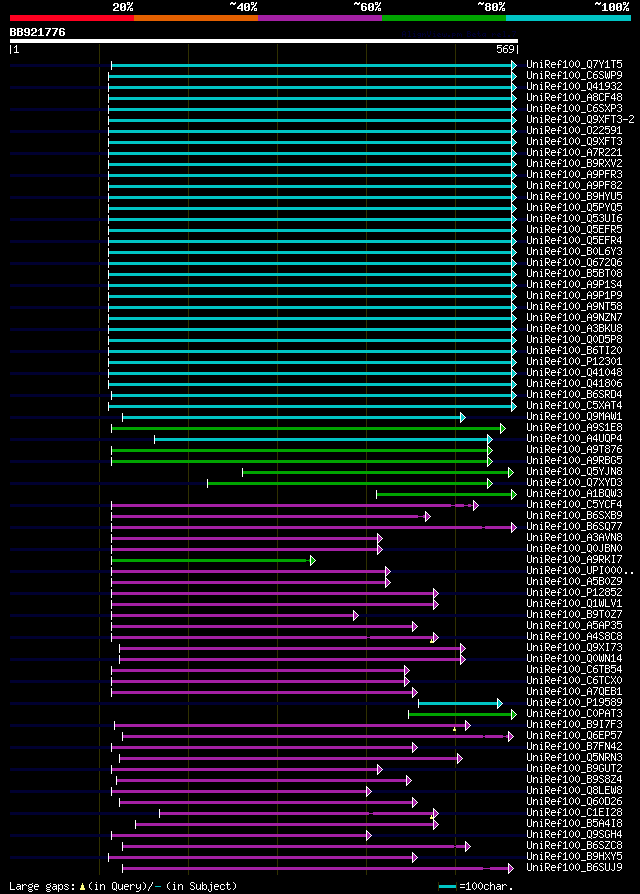Open hit UniRef100_UPI000..
The image size is (640, 894).
(x=580, y=571)
